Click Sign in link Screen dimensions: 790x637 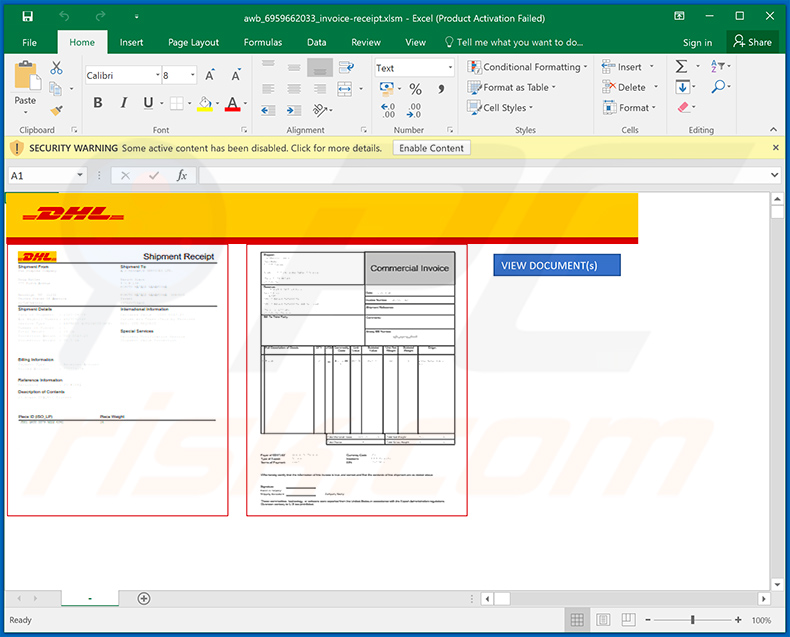[x=697, y=43]
